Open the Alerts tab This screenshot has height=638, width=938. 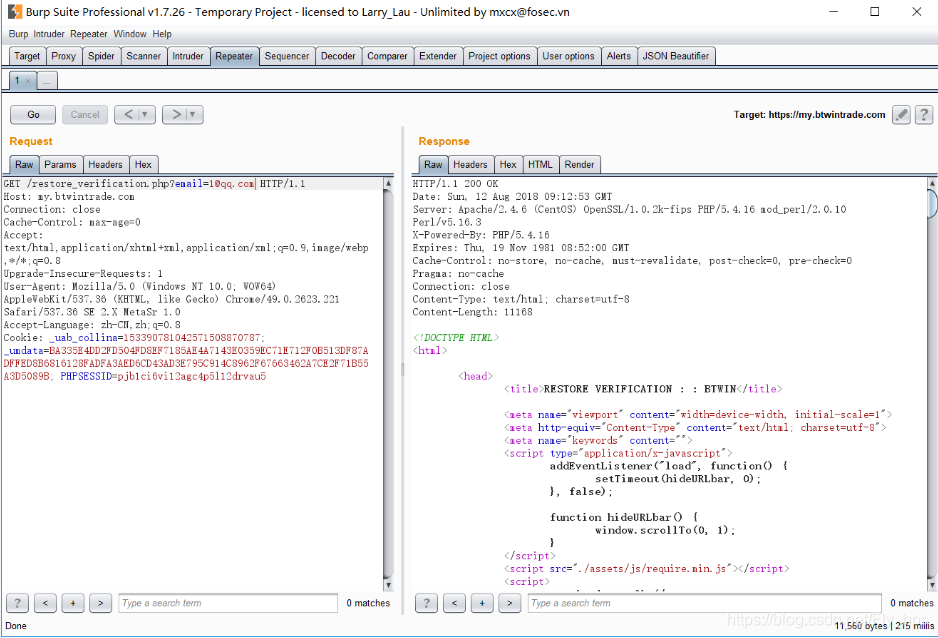(619, 56)
